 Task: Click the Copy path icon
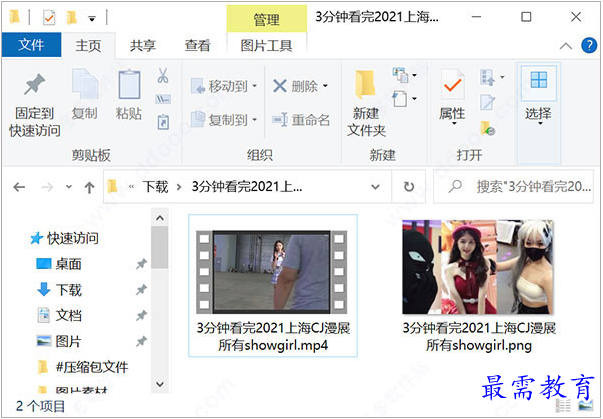163,99
